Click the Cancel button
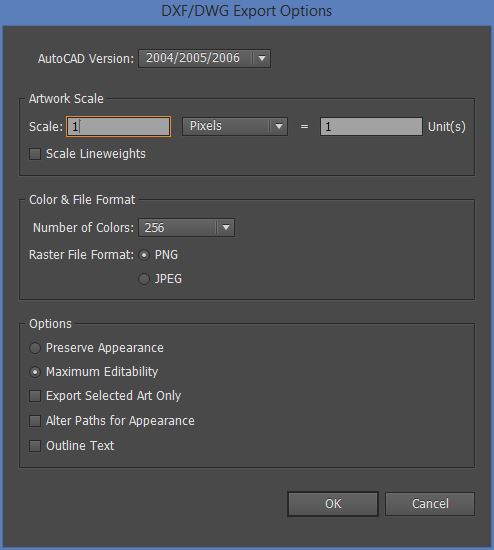494x550 pixels. pyautogui.click(x=430, y=504)
